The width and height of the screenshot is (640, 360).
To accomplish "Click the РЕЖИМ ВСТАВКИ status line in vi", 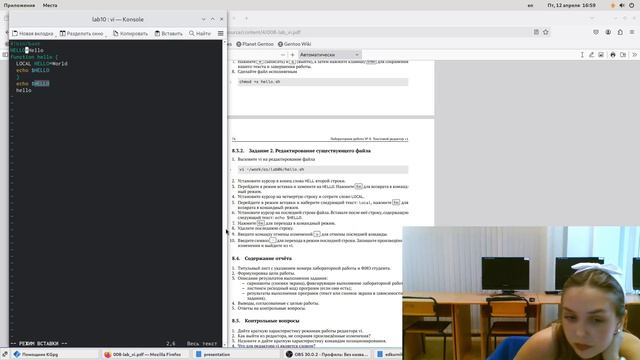I will point(39,344).
